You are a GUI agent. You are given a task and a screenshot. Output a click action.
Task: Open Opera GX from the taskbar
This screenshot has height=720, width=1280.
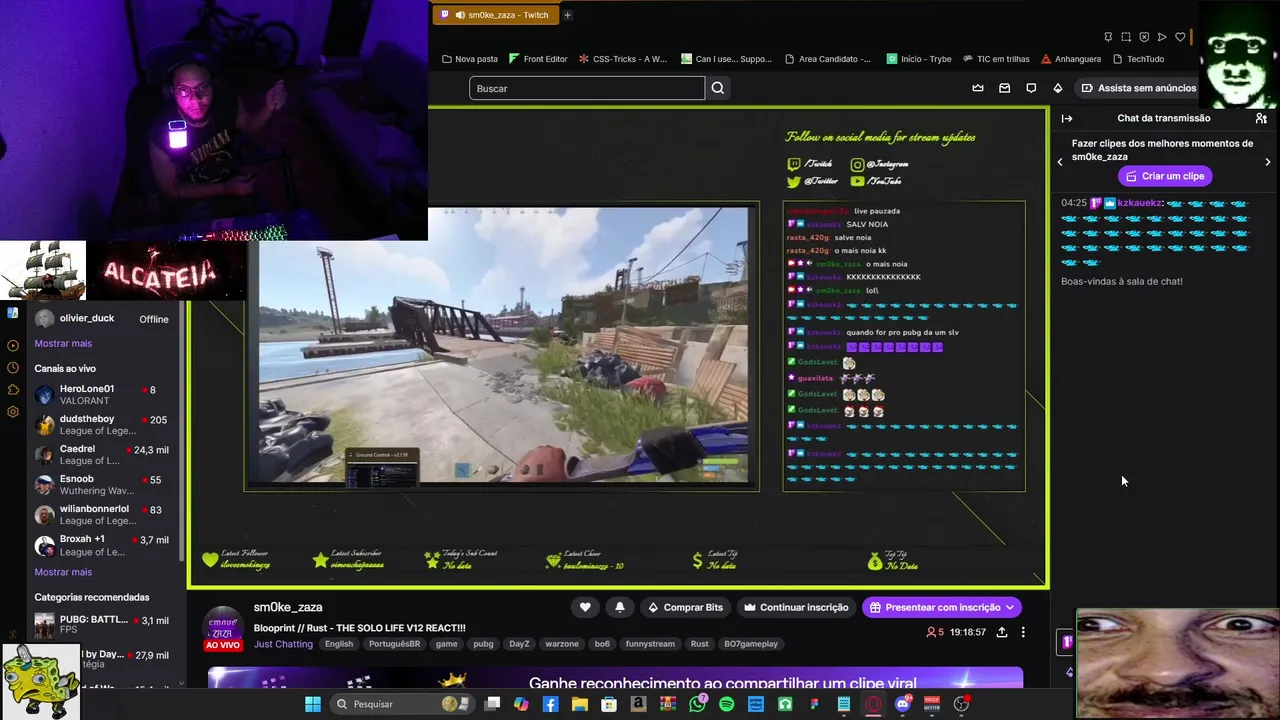coord(873,704)
